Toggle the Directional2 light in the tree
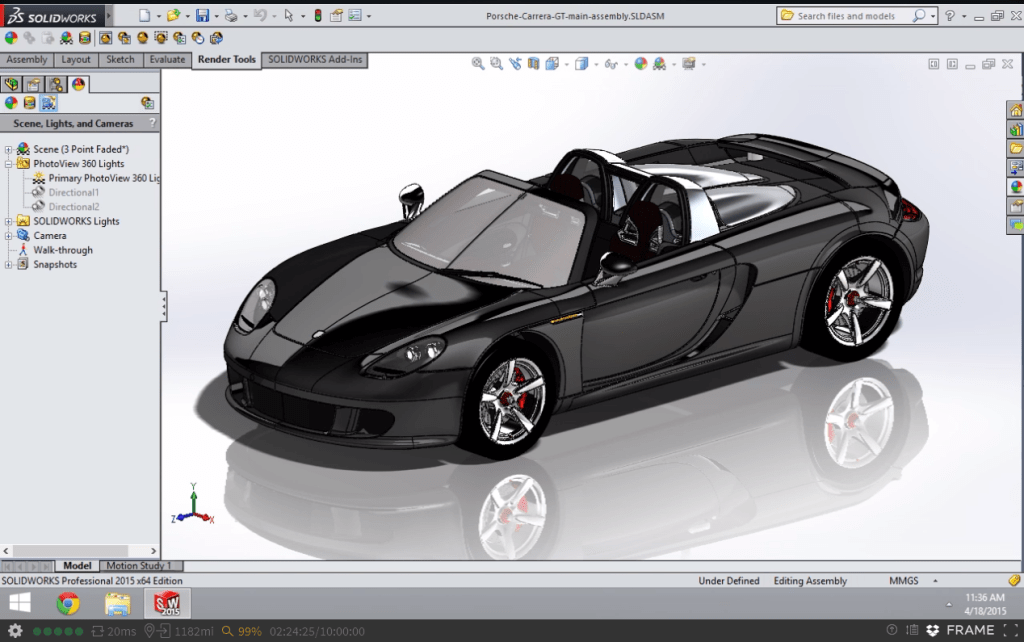The height and width of the screenshot is (642, 1024). 73,207
